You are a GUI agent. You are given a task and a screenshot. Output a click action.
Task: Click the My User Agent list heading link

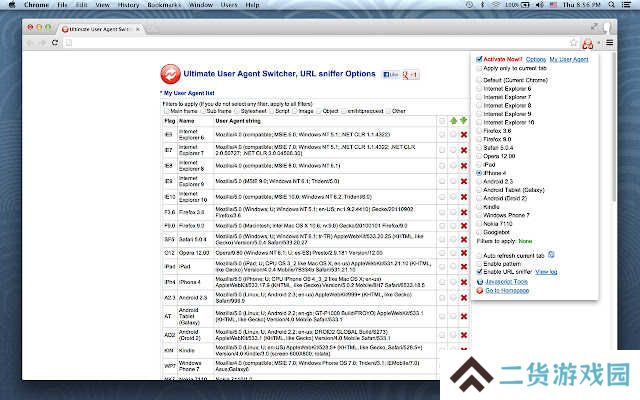coord(189,93)
